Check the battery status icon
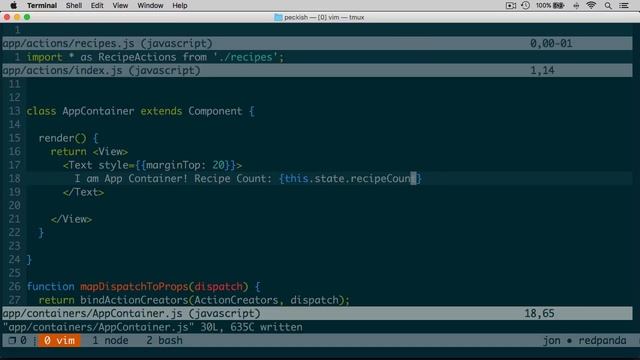 [559, 5]
